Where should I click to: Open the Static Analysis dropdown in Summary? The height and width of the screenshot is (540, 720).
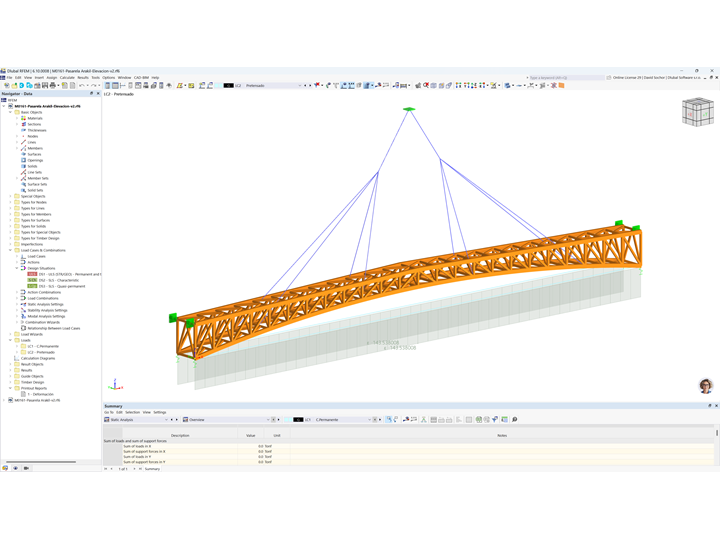pos(166,420)
